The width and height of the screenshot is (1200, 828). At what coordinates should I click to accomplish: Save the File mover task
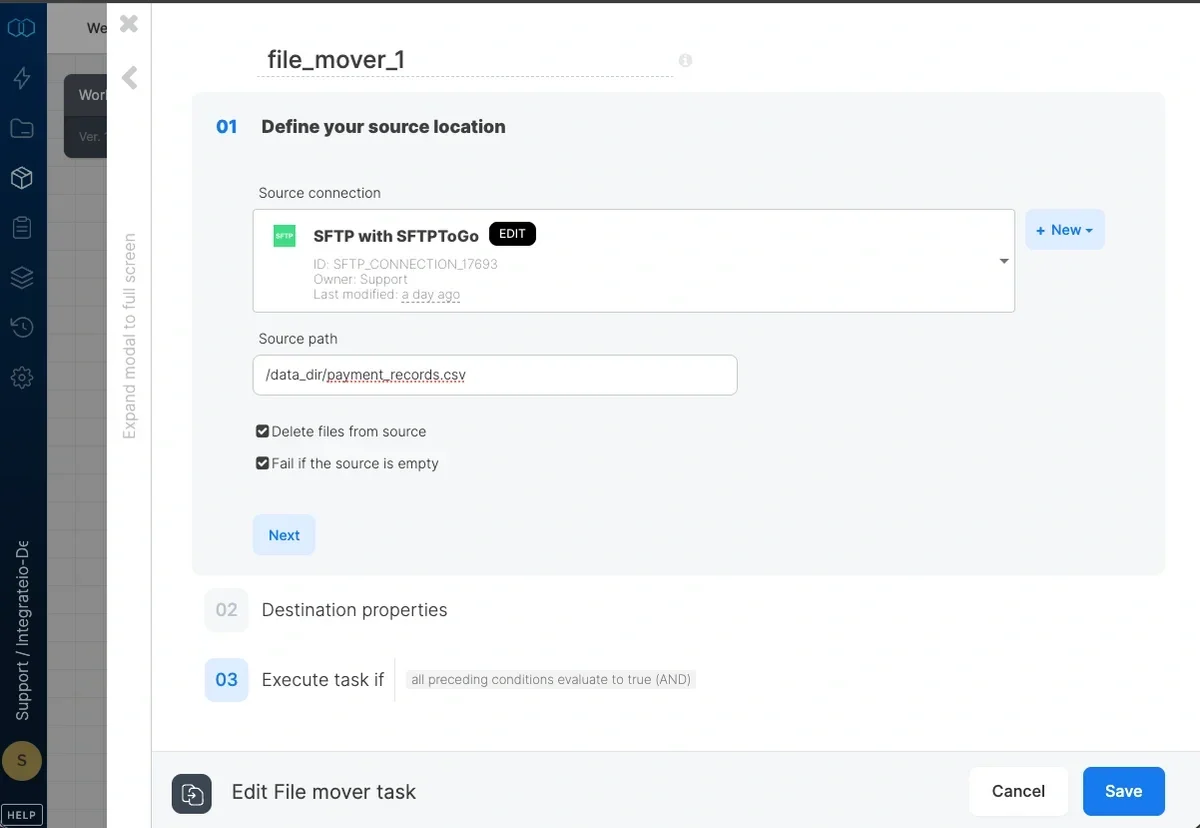[1123, 790]
